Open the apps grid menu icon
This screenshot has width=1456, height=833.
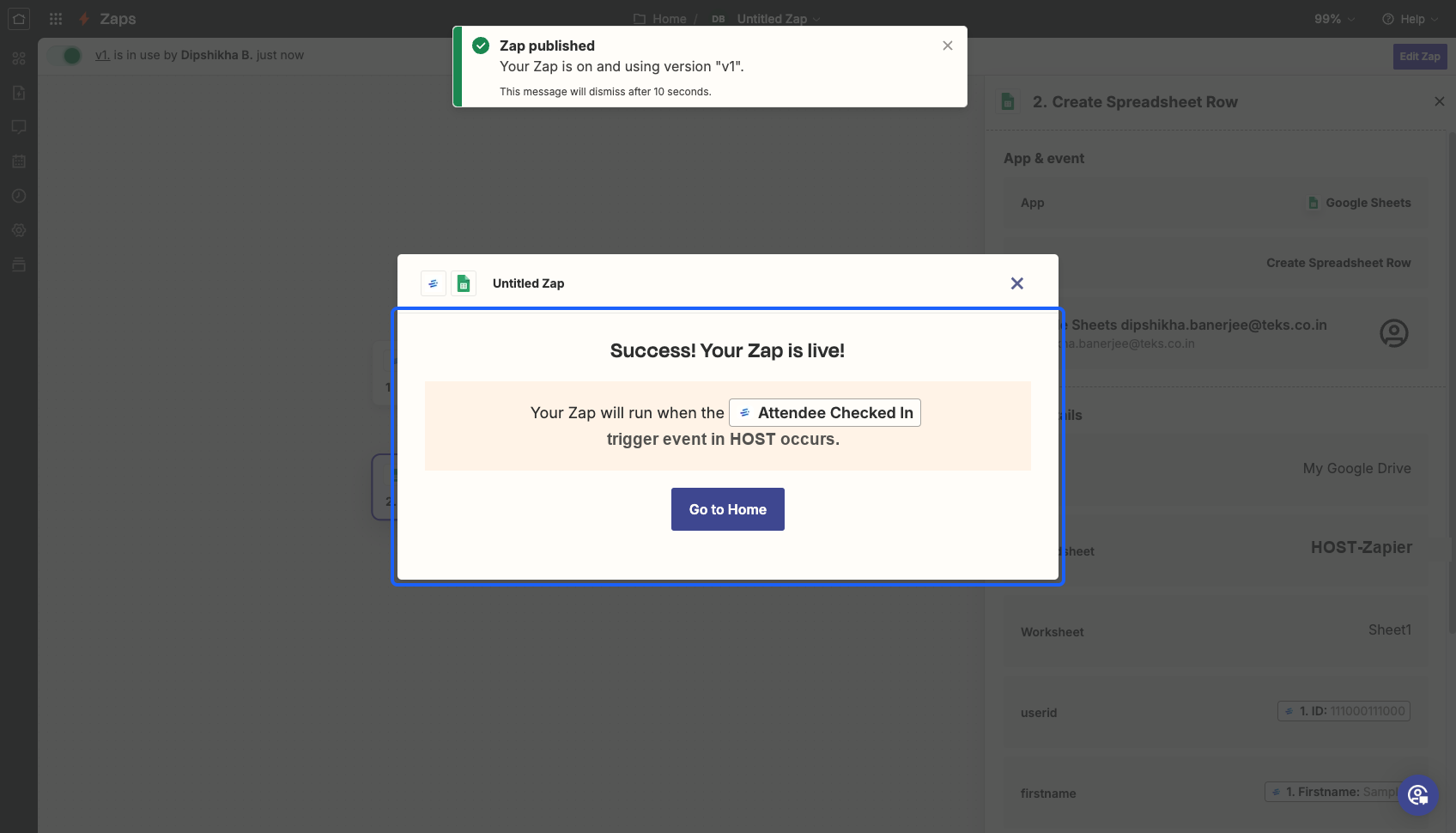point(56,19)
